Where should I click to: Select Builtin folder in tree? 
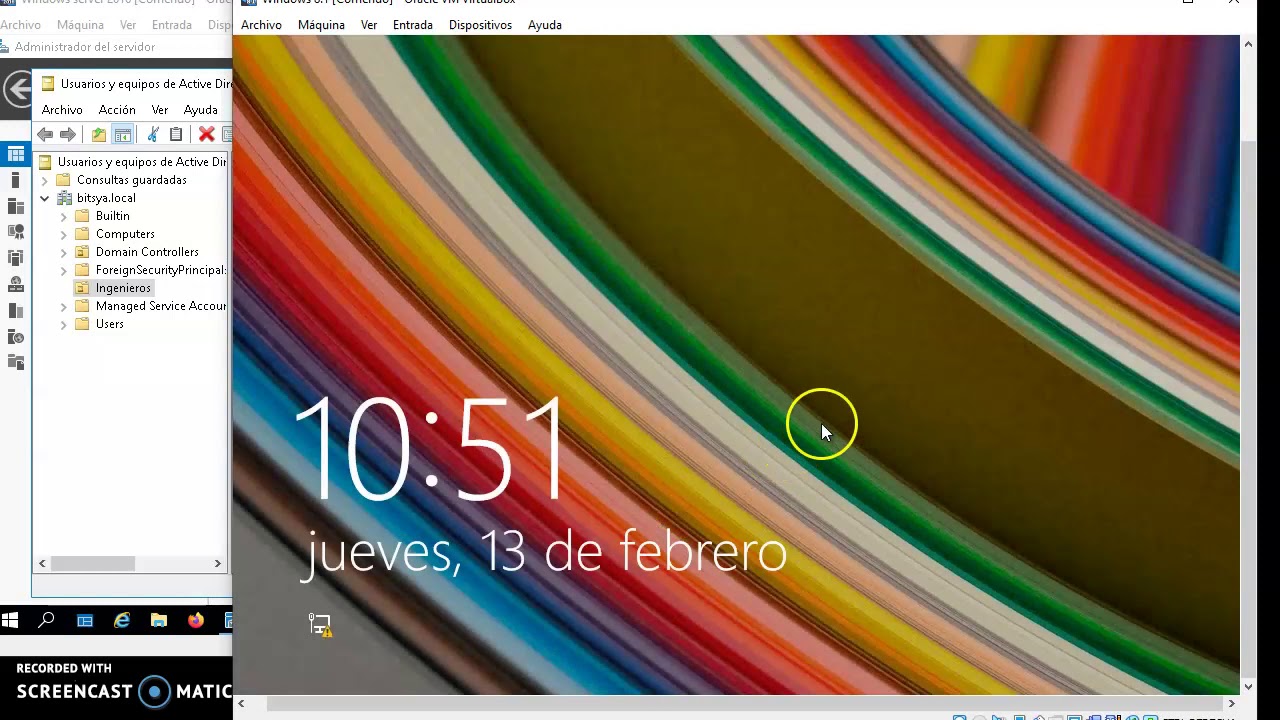pos(113,216)
